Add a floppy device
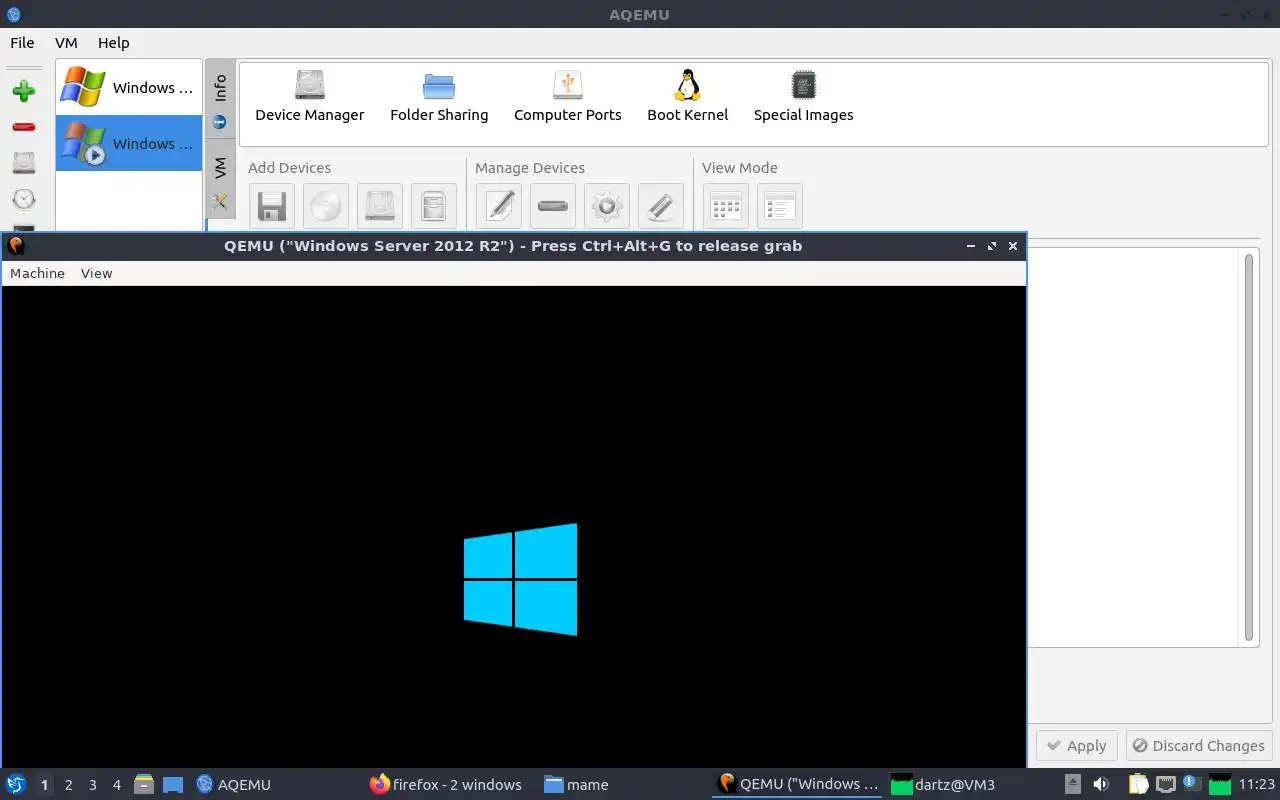The image size is (1280, 800). (x=272, y=207)
